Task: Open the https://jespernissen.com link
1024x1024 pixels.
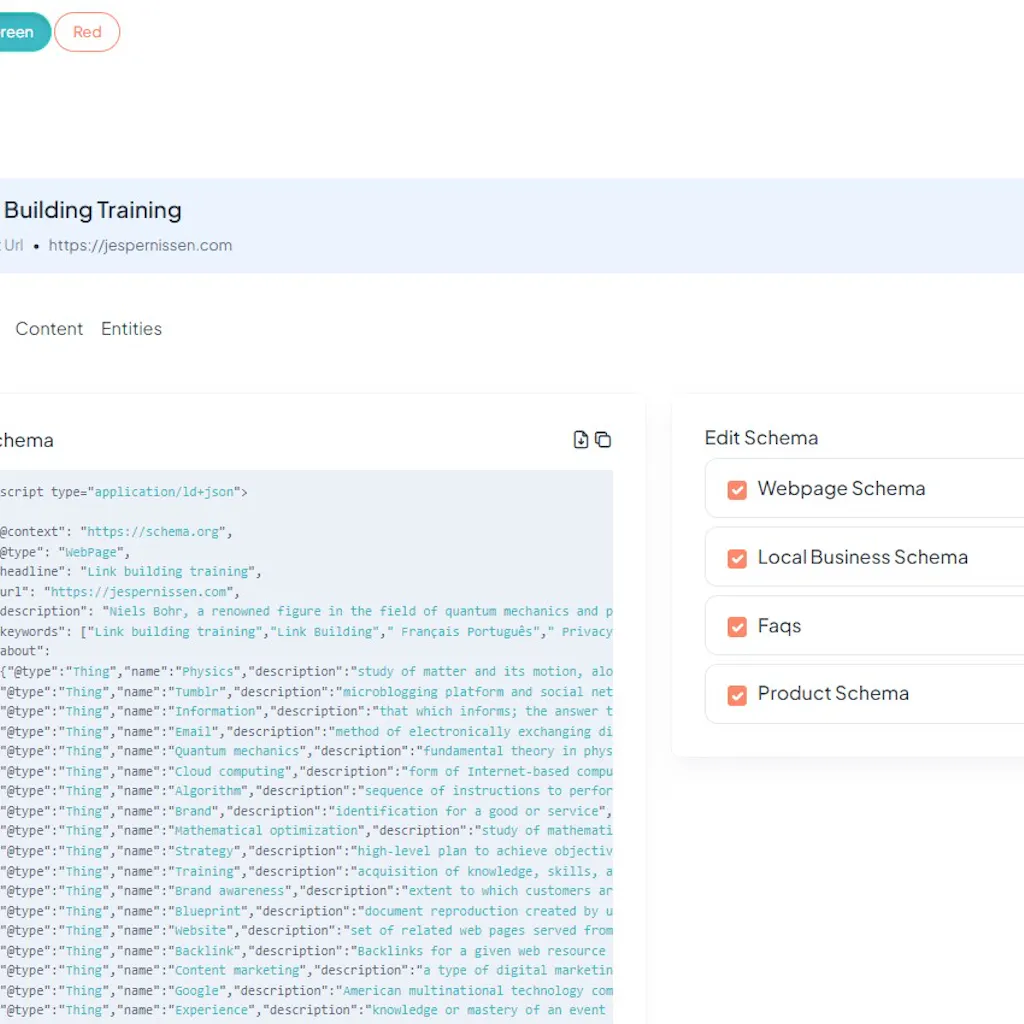Action: pyautogui.click(x=140, y=245)
